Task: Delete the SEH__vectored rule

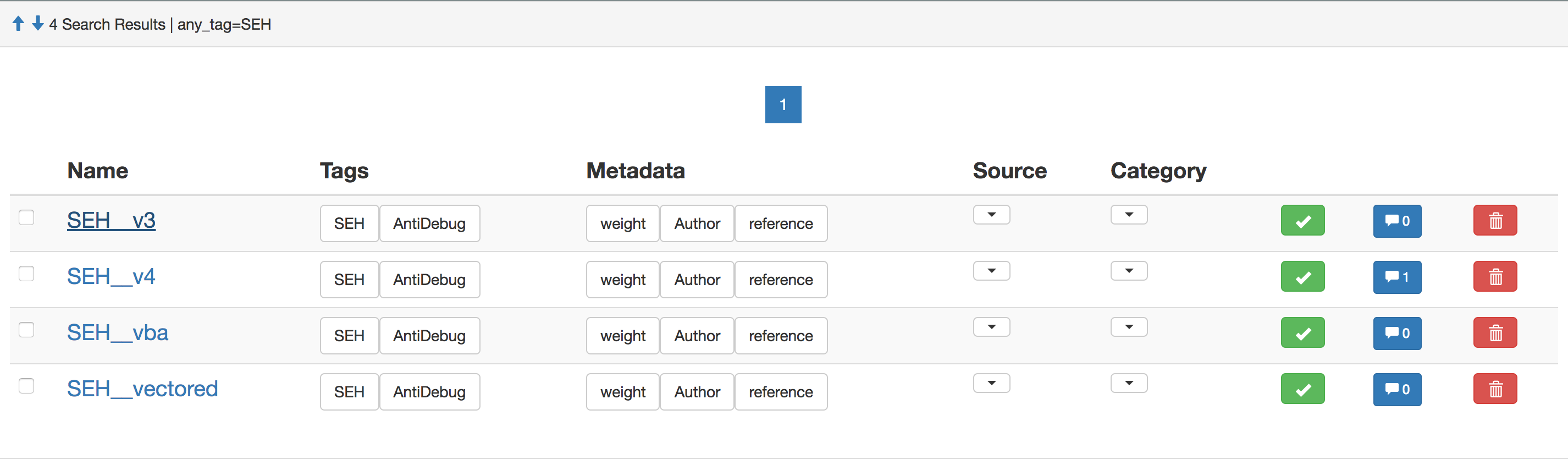Action: [1494, 390]
